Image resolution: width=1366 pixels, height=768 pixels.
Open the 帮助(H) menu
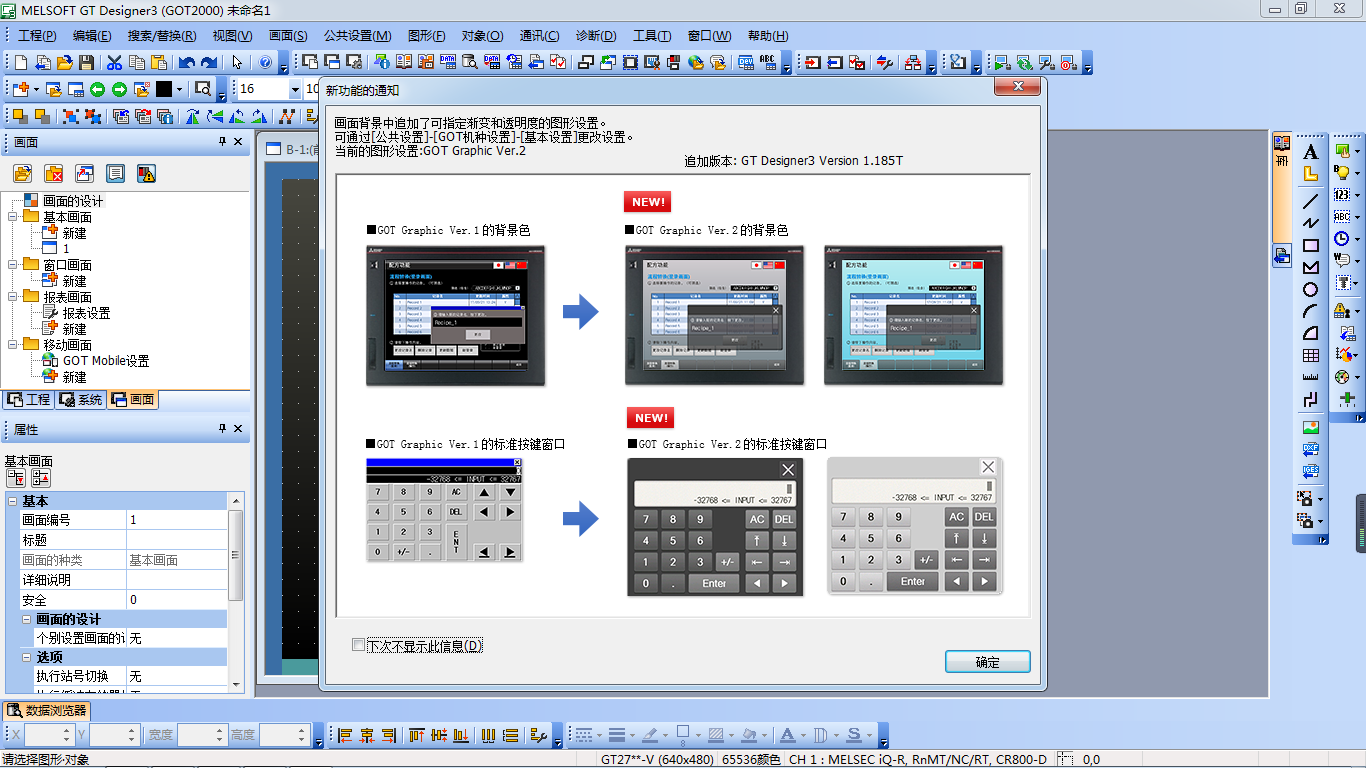(x=768, y=36)
